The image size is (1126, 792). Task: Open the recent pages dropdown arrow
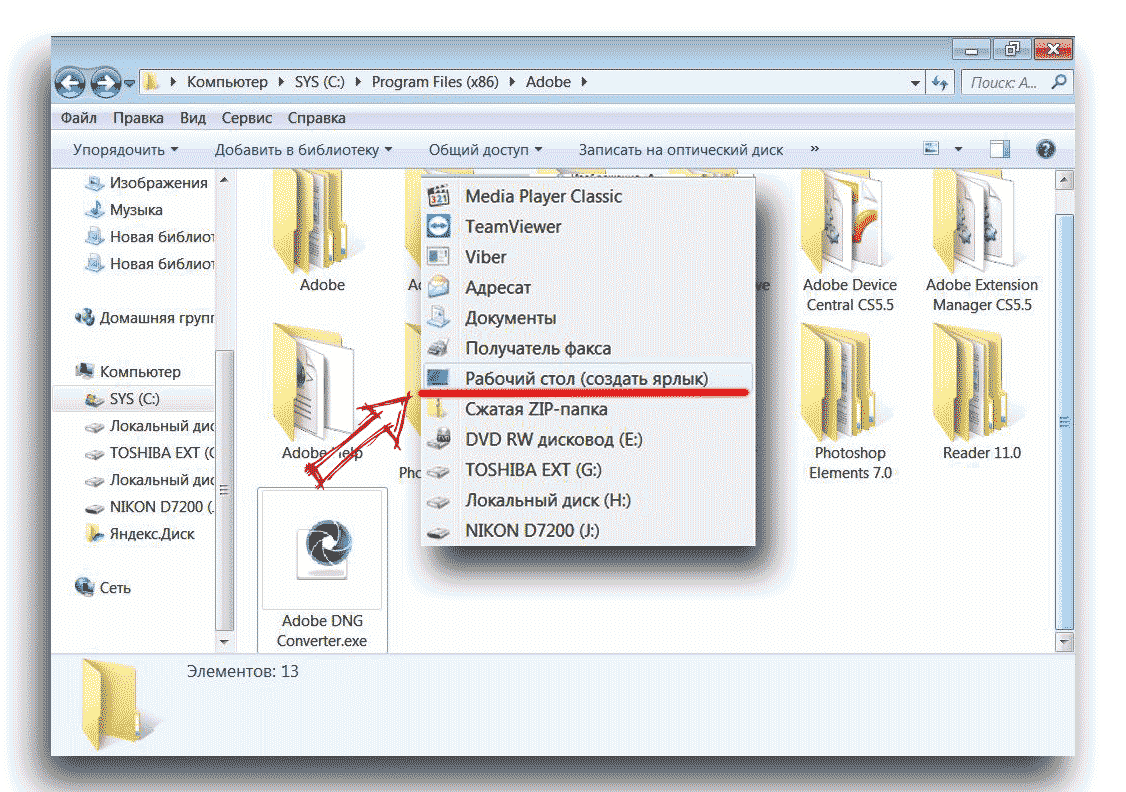click(129, 83)
